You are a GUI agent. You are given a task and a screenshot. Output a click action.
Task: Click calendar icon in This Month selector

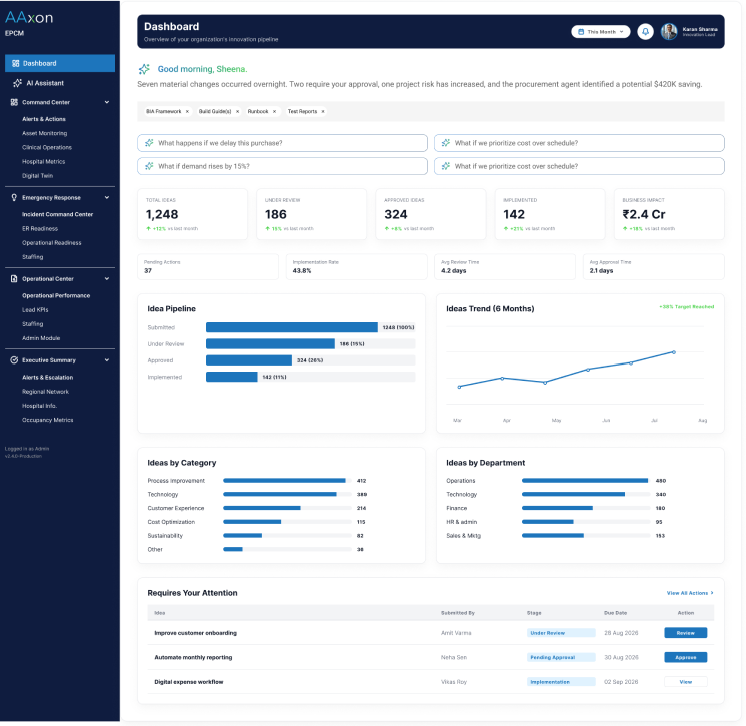[581, 32]
